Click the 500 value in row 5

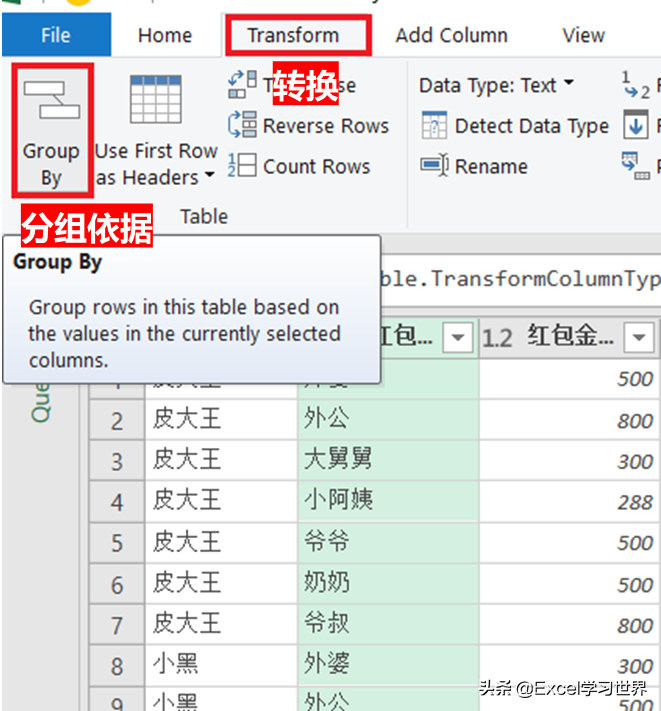[569, 543]
